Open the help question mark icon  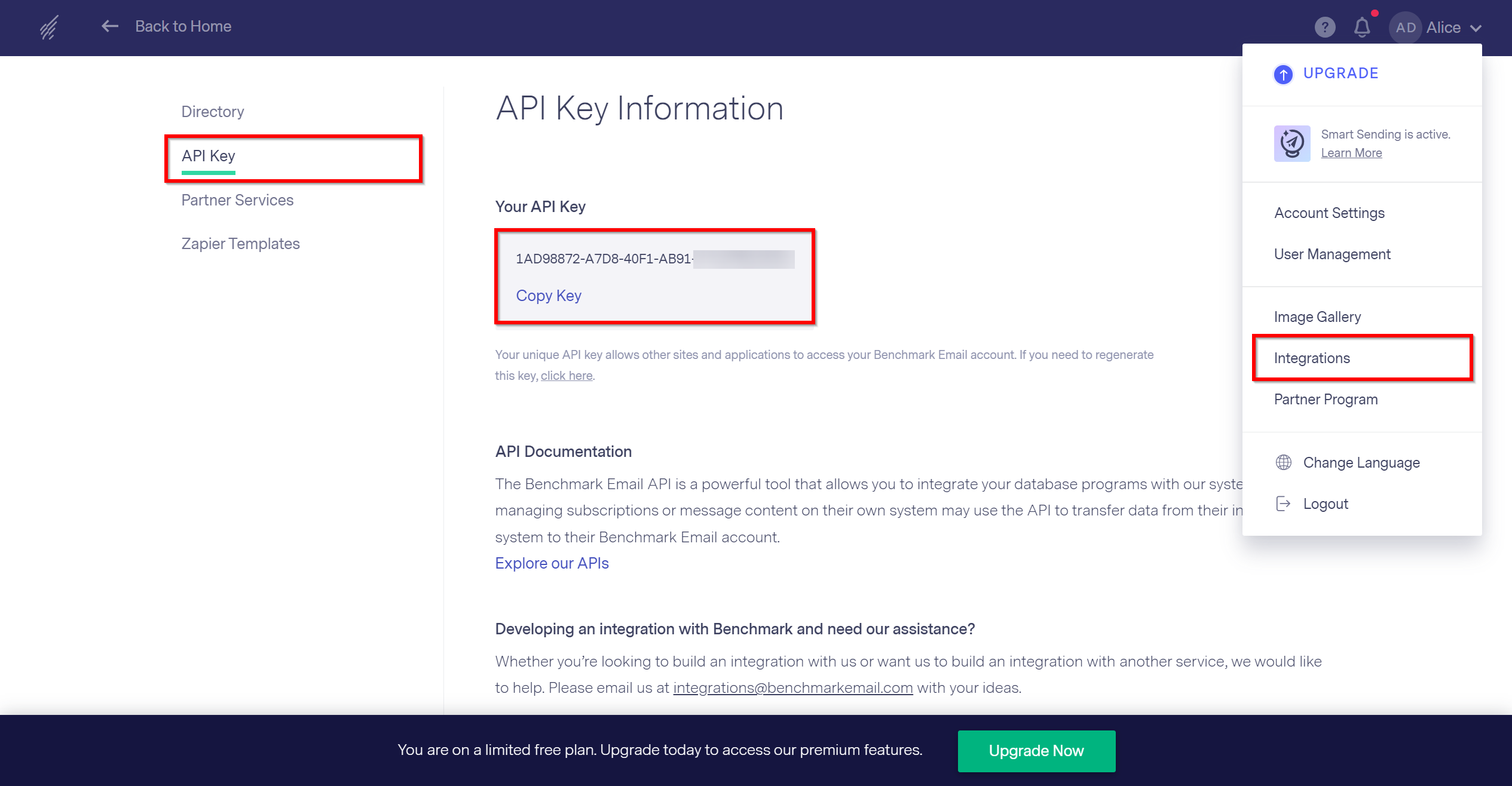(1325, 27)
